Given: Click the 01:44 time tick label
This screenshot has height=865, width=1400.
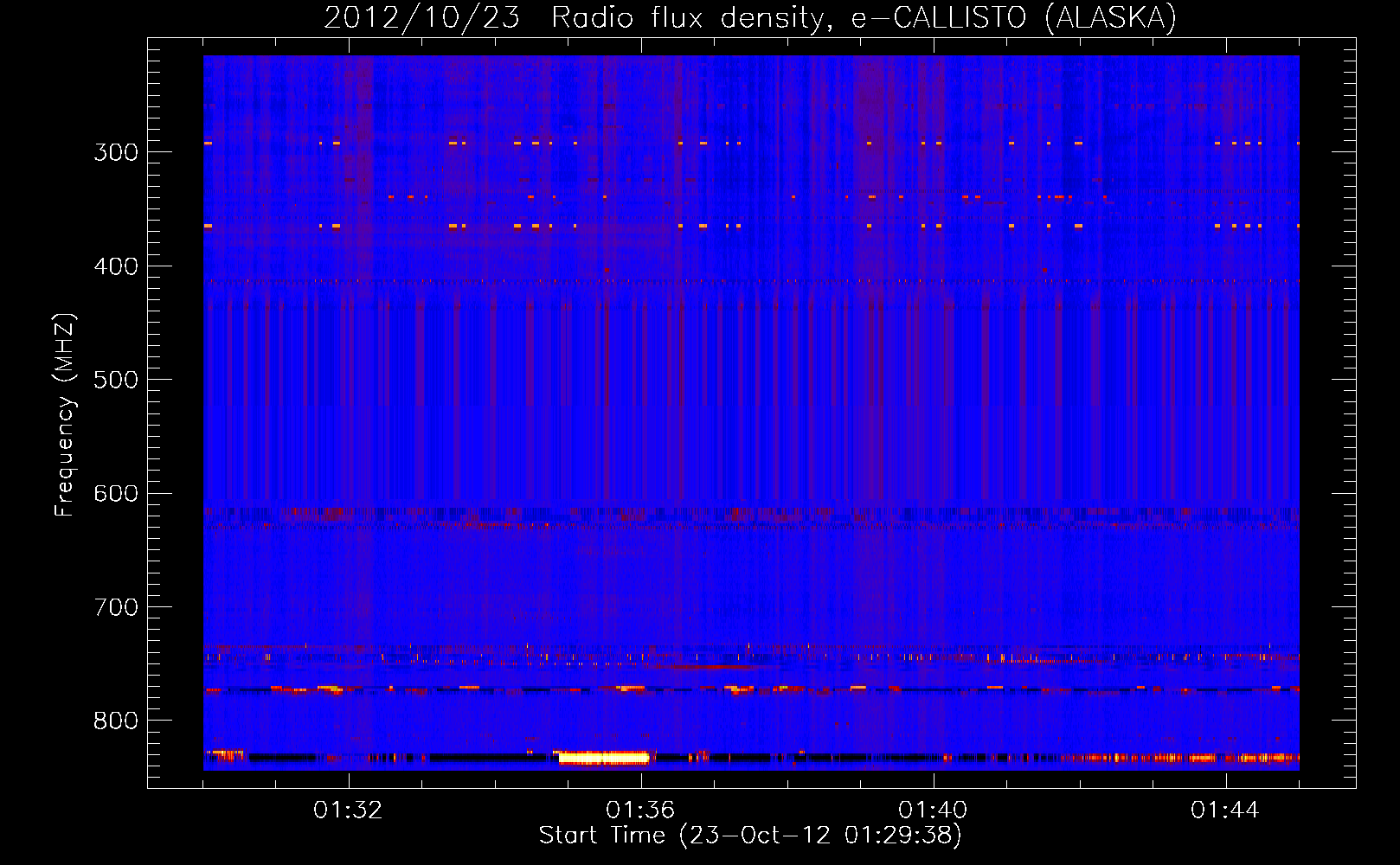Looking at the screenshot, I should click(x=1225, y=811).
